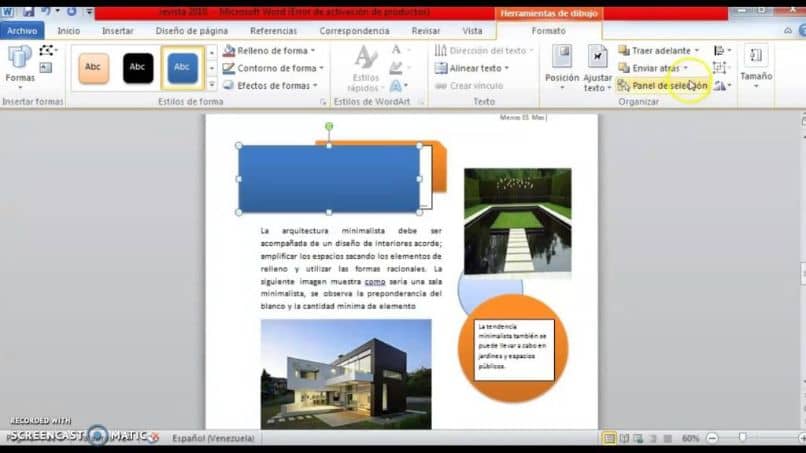Open the Customize Quick Access Toolbar arrow

pyautogui.click(x=88, y=11)
